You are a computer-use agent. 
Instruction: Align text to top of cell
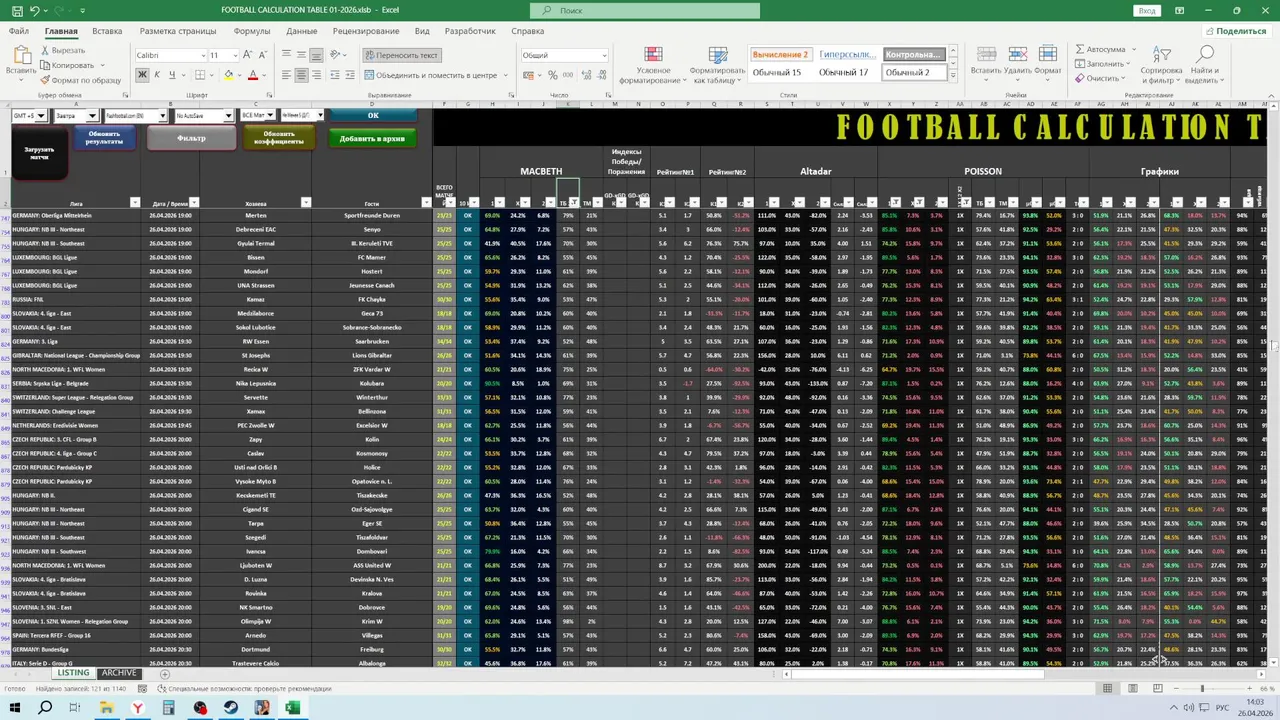pos(286,55)
